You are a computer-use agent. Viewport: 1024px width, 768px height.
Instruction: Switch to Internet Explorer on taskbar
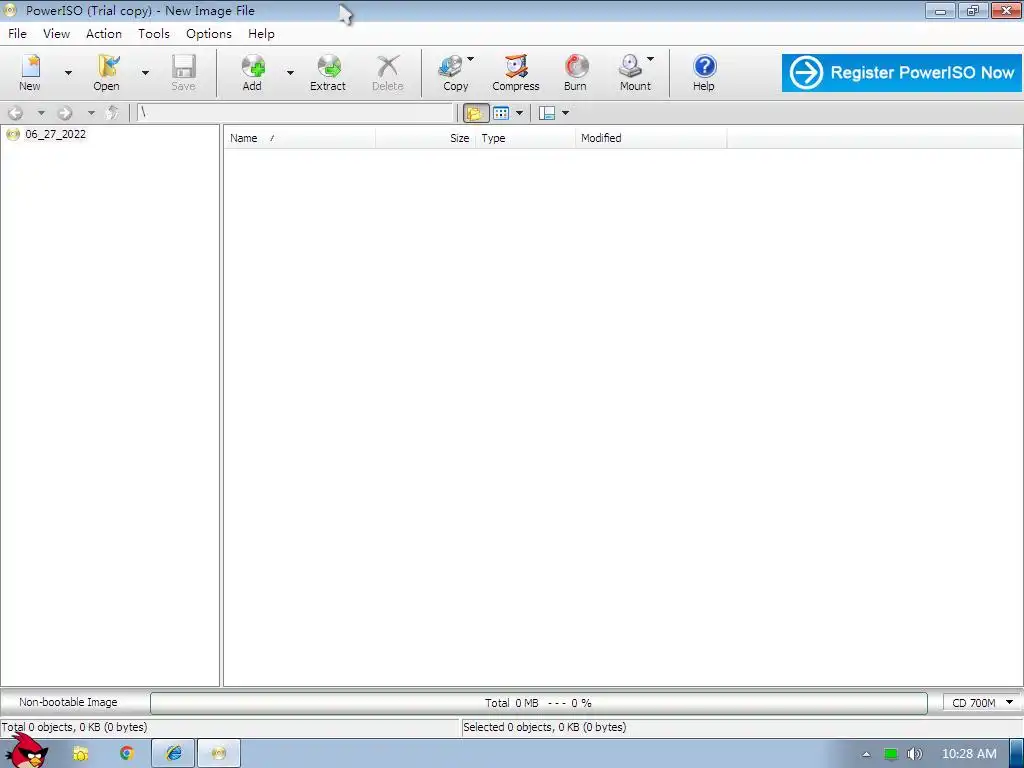(173, 754)
